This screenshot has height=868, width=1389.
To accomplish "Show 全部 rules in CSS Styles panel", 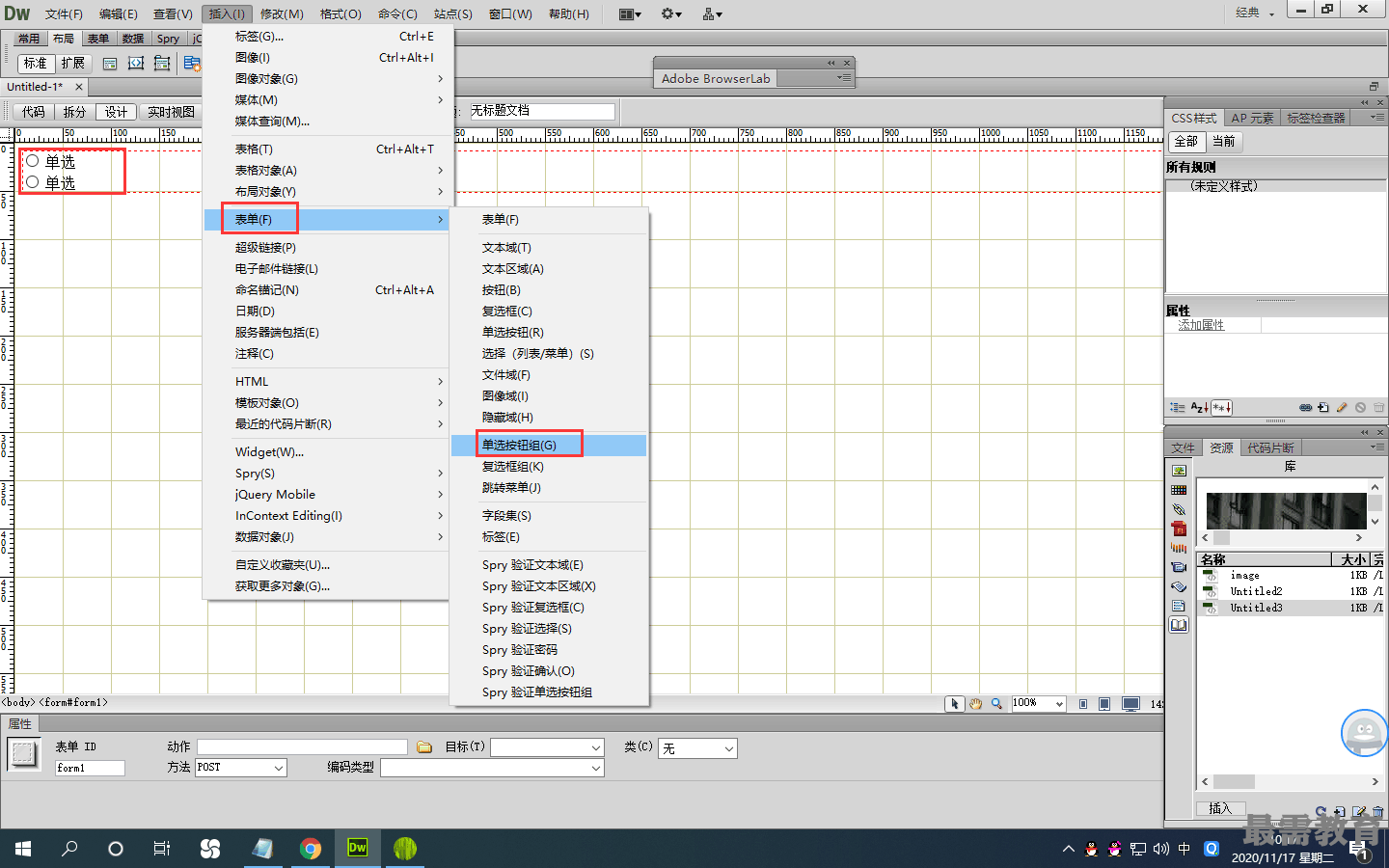I will pos(1186,141).
